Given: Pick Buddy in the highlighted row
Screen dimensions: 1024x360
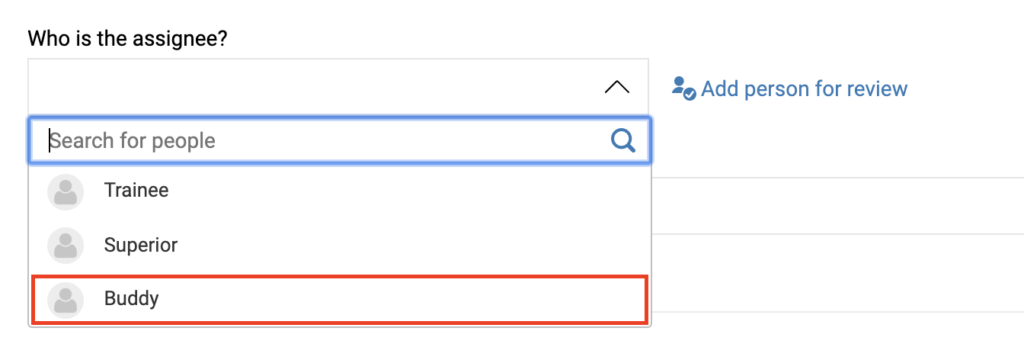Looking at the screenshot, I should click(x=339, y=299).
